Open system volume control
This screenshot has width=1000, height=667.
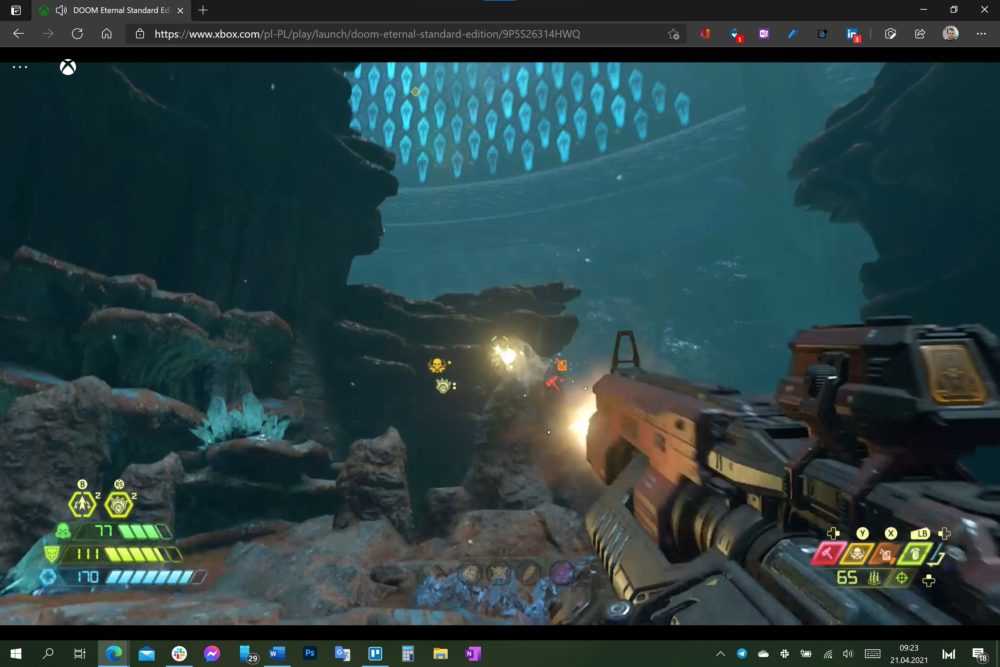pos(848,654)
